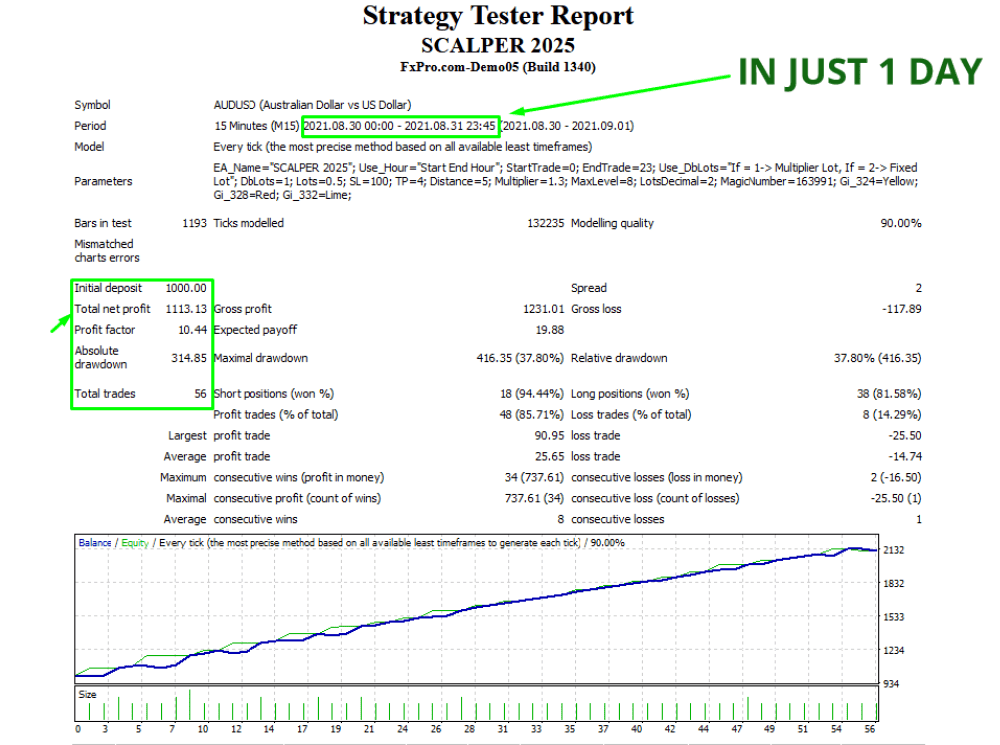1000x745 pixels.
Task: Click the AUDUSD symbol description
Action: 312,105
